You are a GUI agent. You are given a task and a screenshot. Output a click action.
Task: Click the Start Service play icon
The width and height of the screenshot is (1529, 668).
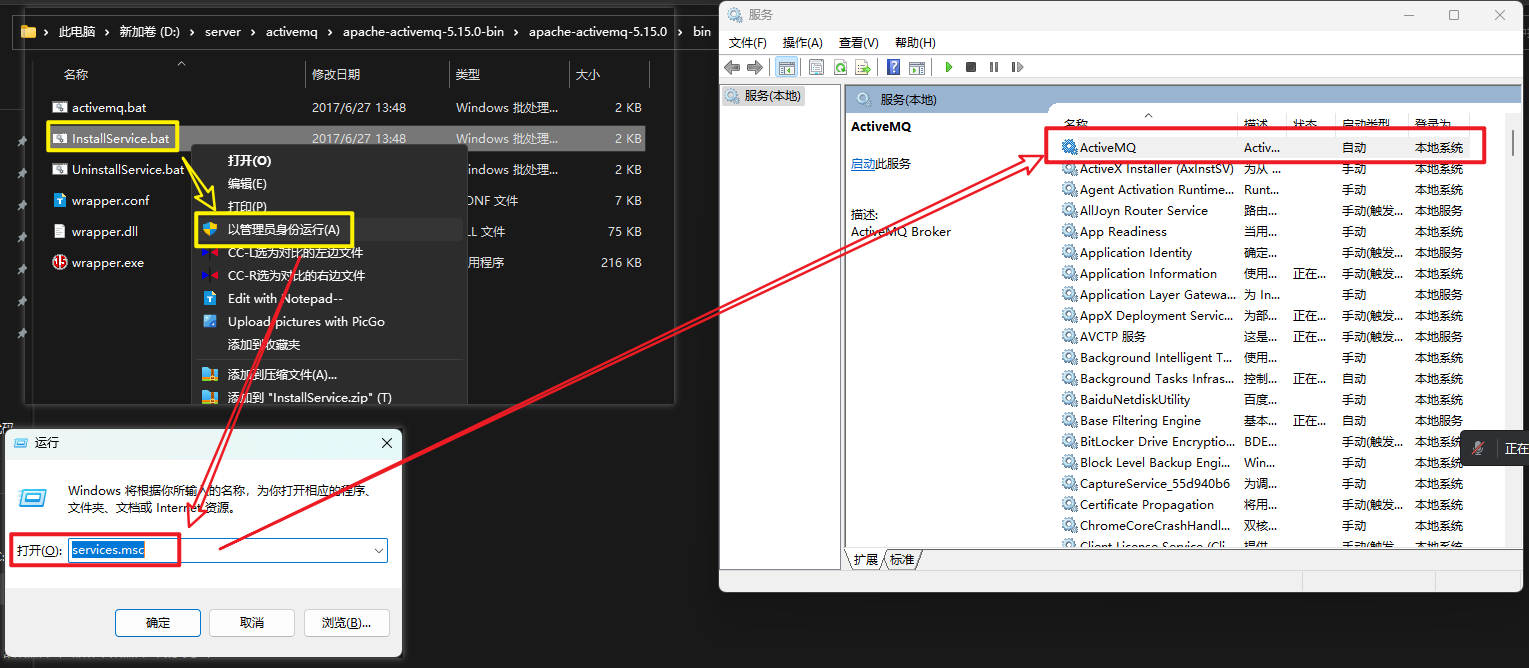tap(948, 67)
